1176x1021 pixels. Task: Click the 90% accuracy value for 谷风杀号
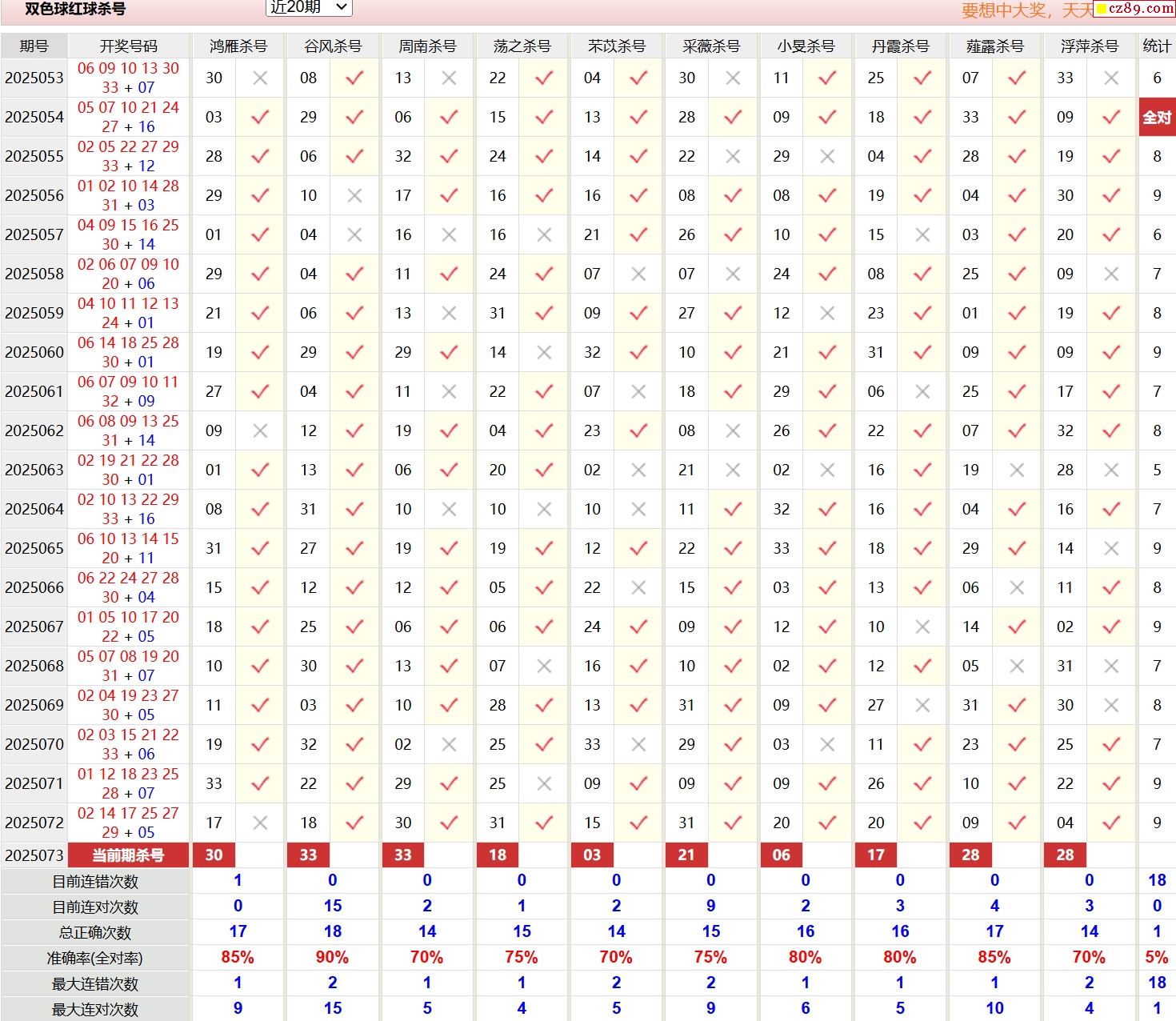coord(332,957)
